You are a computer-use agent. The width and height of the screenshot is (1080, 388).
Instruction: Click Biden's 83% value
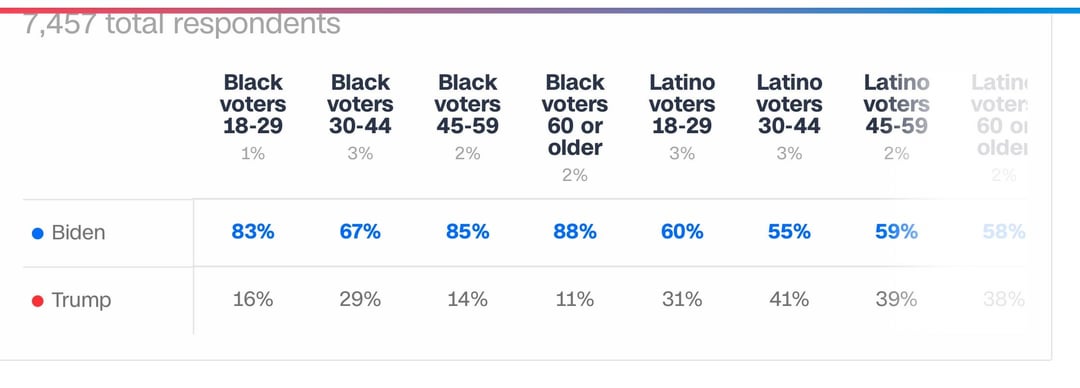[253, 232]
